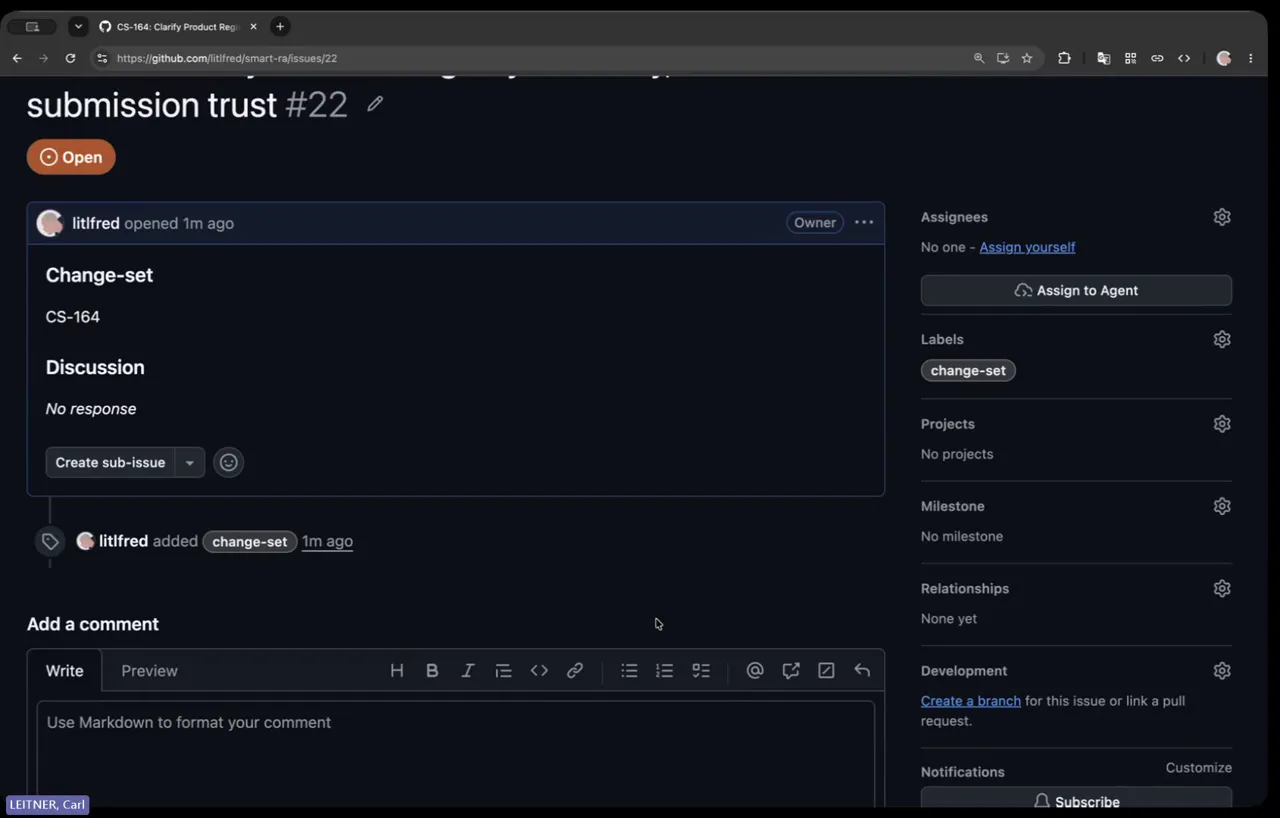Apply bold formatting in the comment toolbar

[x=432, y=671]
